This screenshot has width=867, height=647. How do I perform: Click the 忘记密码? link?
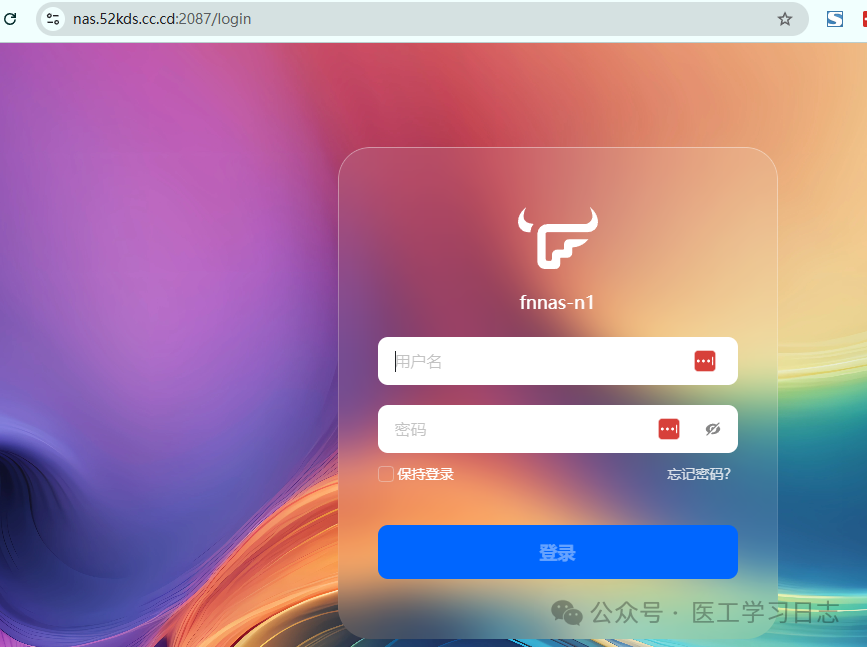click(699, 474)
